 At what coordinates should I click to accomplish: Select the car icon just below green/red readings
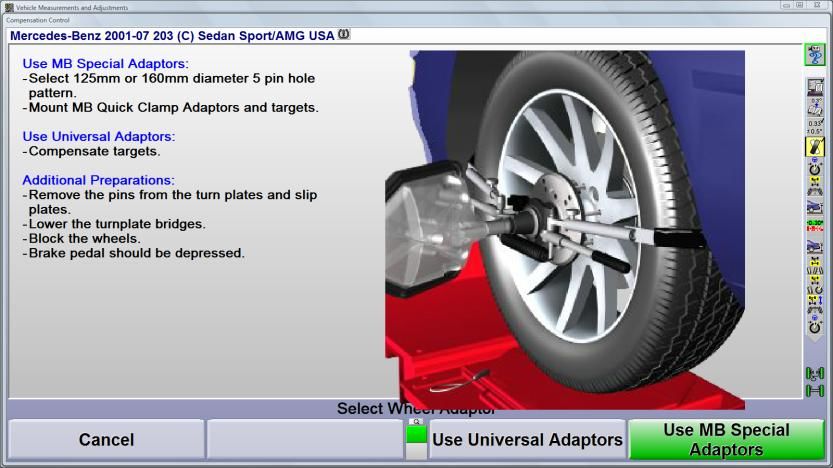click(x=815, y=245)
